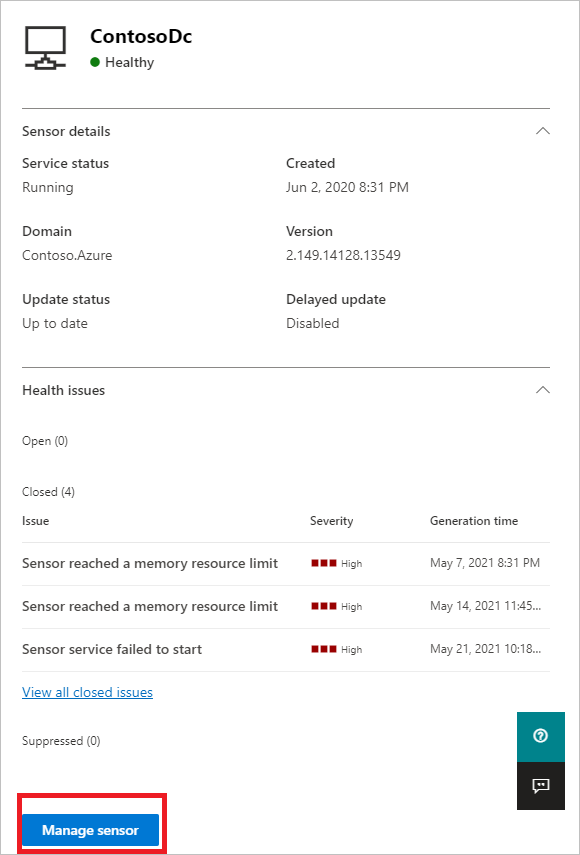
Task: Collapse the Sensor details section
Action: [x=543, y=131]
